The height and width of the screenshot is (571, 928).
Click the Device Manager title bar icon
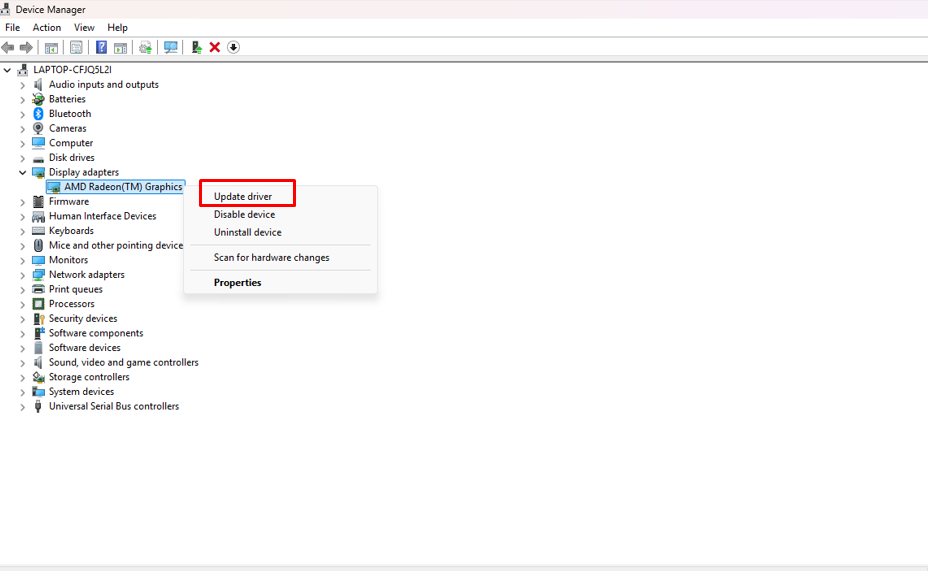8,9
